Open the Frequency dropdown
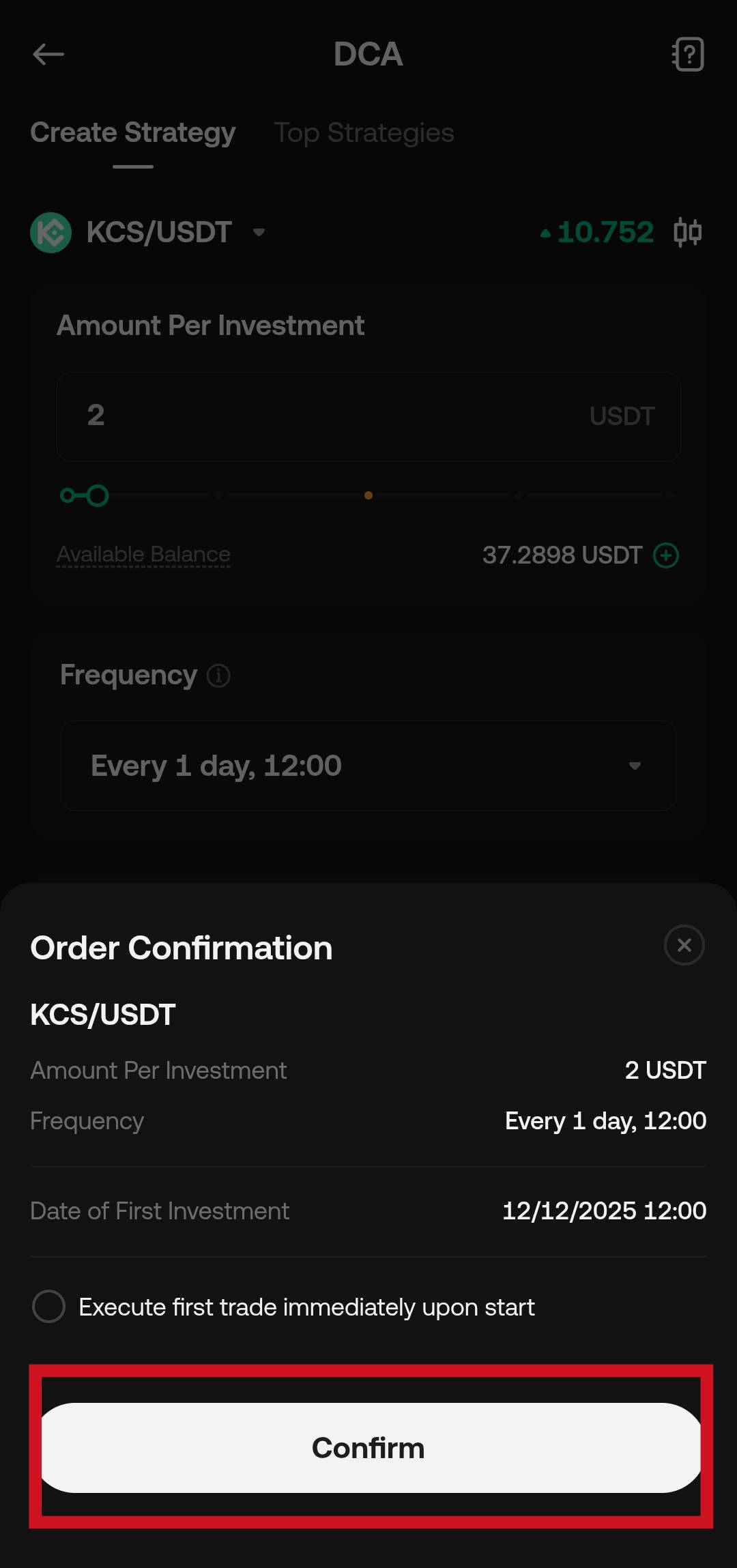 (x=368, y=766)
